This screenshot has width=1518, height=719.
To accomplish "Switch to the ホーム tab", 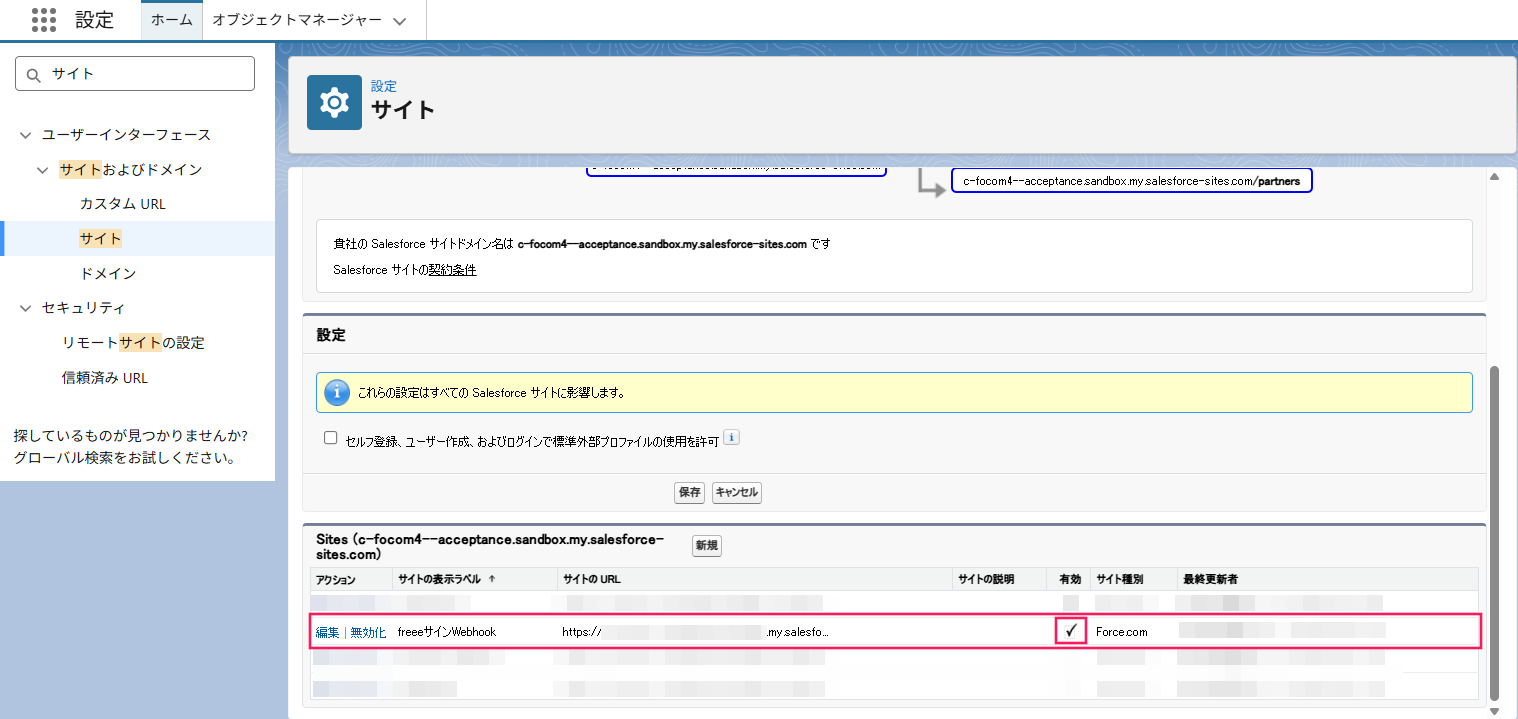I will [x=172, y=20].
